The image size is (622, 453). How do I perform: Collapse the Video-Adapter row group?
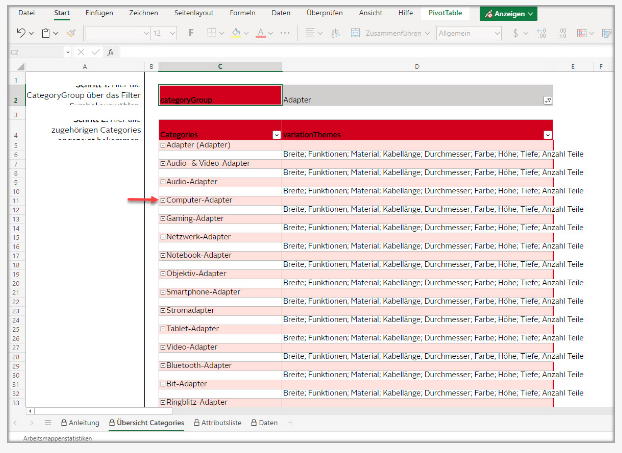(163, 347)
